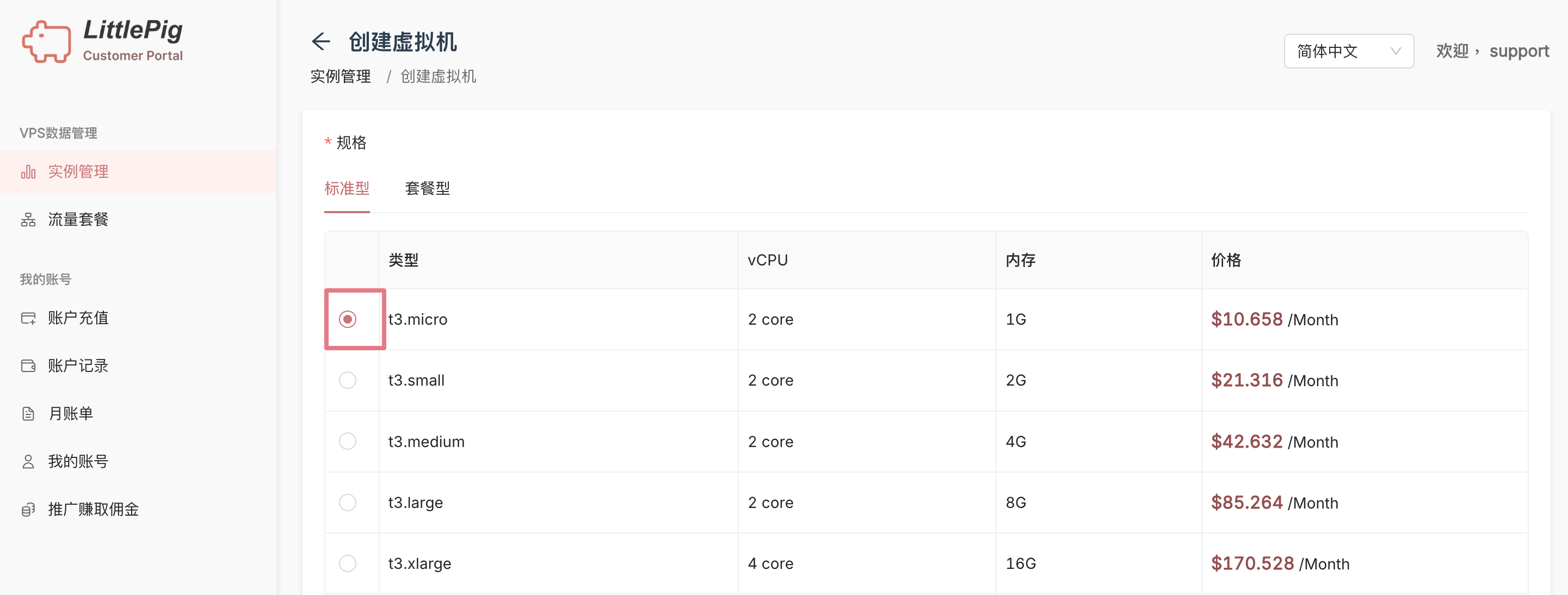Click the 实例管理 breadcrumb link

340,77
